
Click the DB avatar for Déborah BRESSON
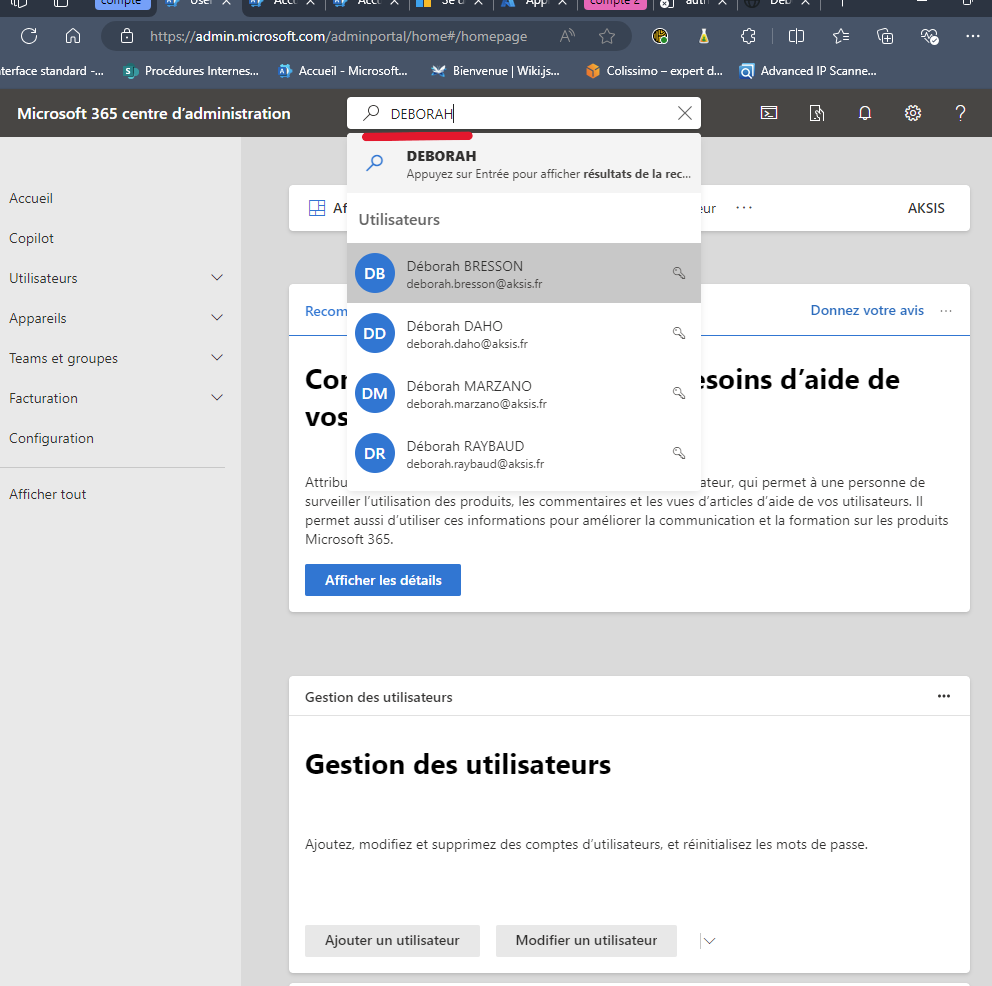(375, 273)
